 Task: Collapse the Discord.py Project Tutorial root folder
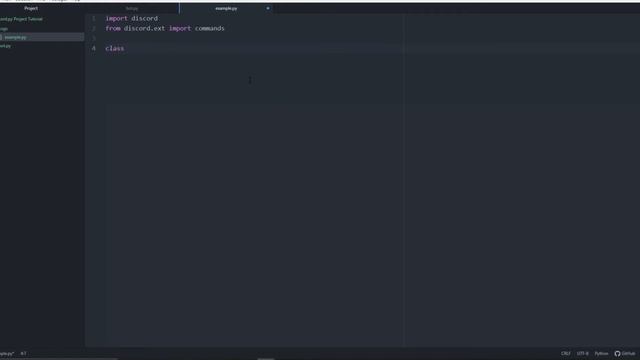pyautogui.click(x=21, y=19)
